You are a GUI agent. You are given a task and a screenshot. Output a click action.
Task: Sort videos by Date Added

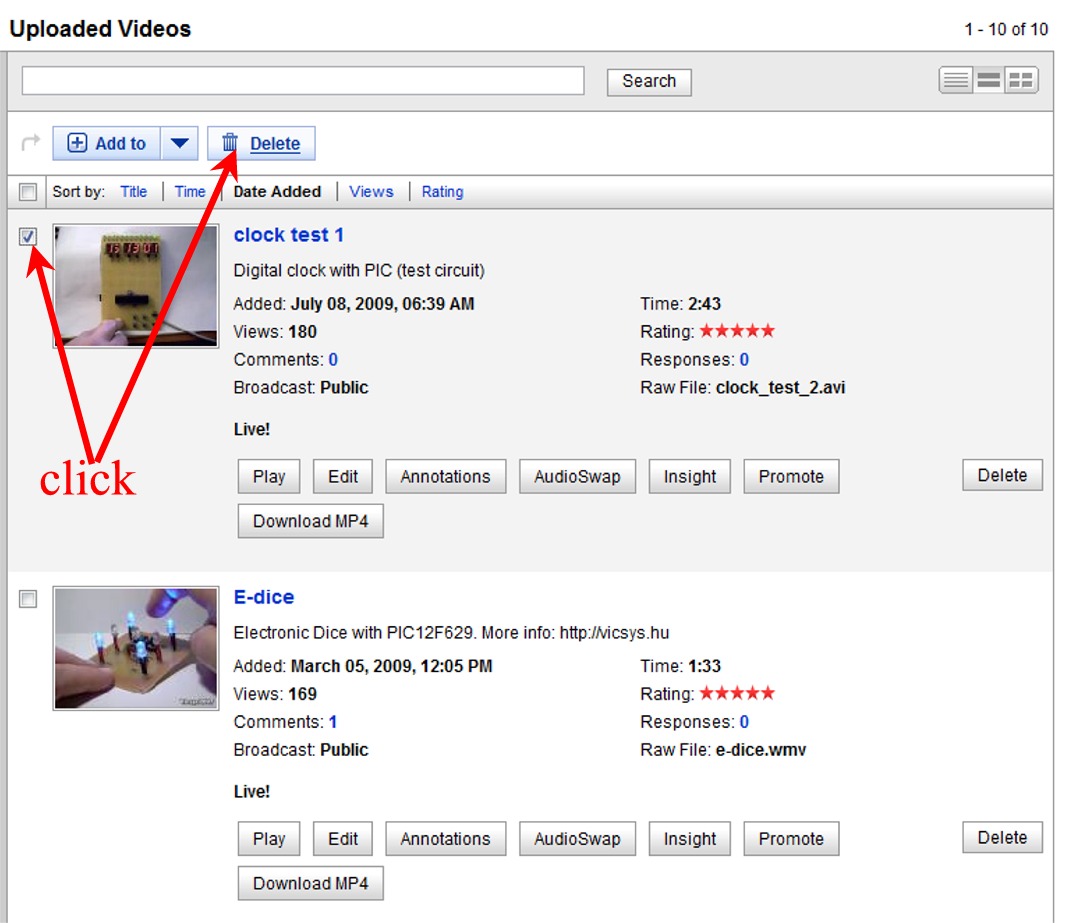click(277, 191)
